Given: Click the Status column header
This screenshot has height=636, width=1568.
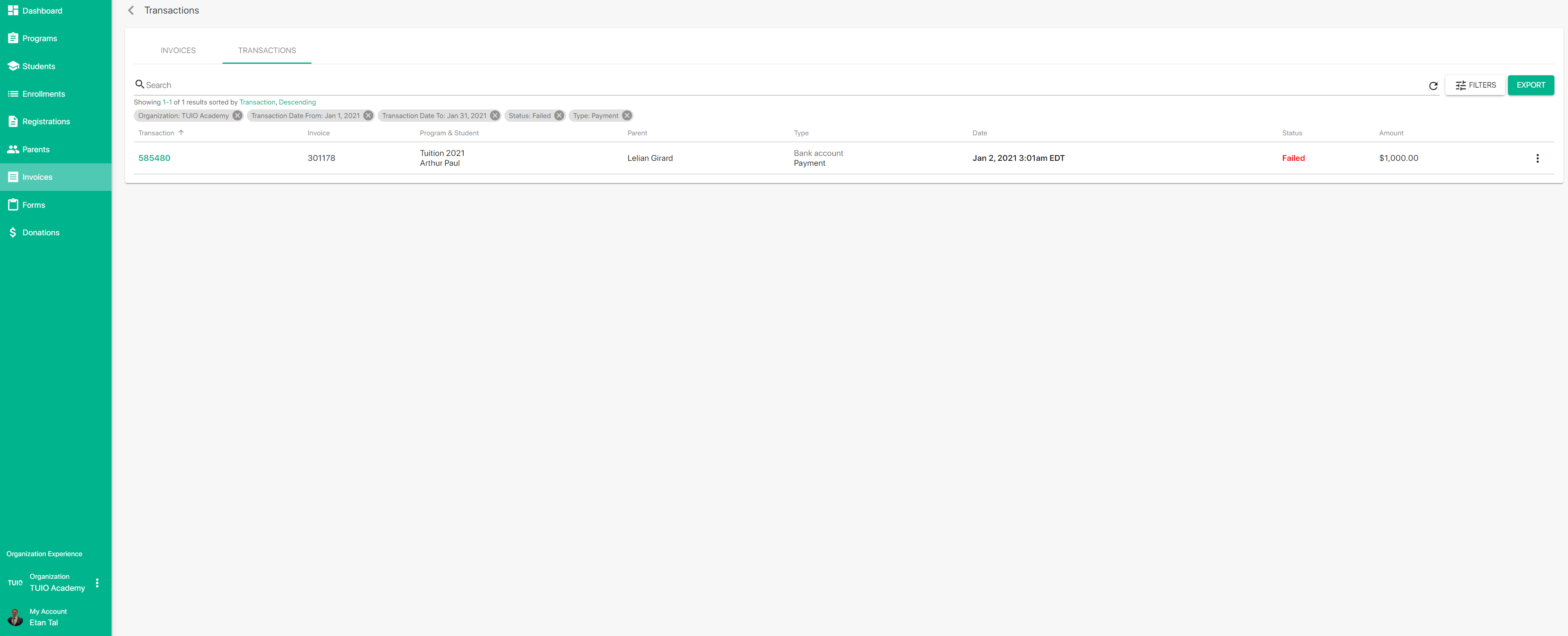Looking at the screenshot, I should point(1292,133).
